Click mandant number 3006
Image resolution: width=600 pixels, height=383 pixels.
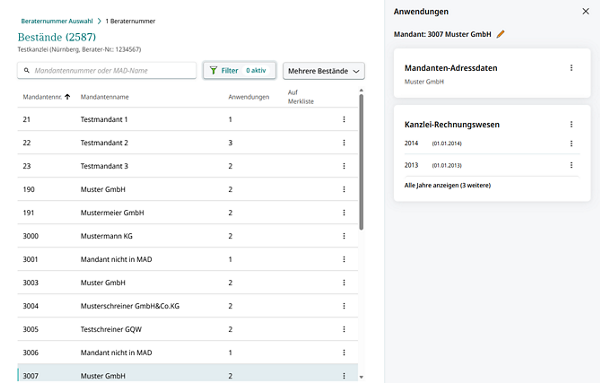tap(31, 353)
